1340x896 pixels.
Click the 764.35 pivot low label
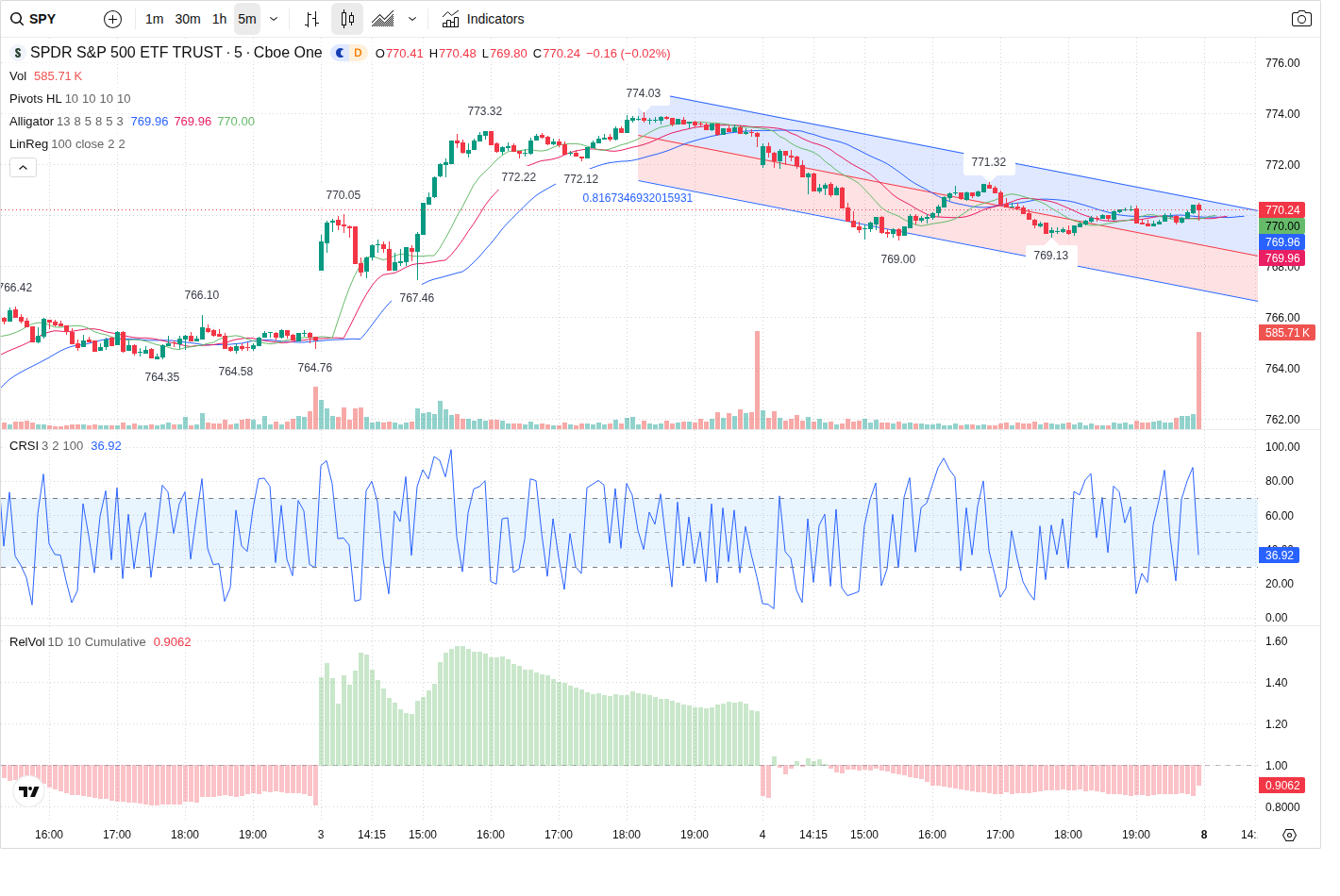162,377
